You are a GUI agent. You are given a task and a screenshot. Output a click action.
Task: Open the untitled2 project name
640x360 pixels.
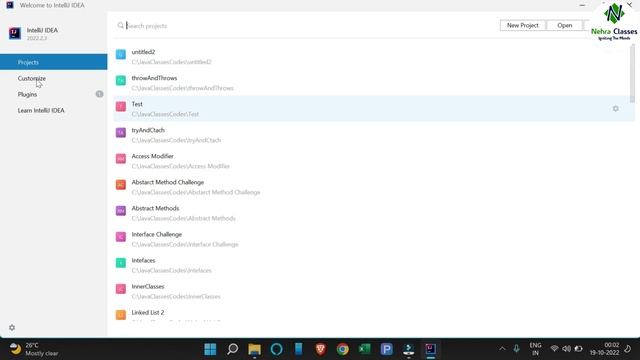tap(143, 52)
